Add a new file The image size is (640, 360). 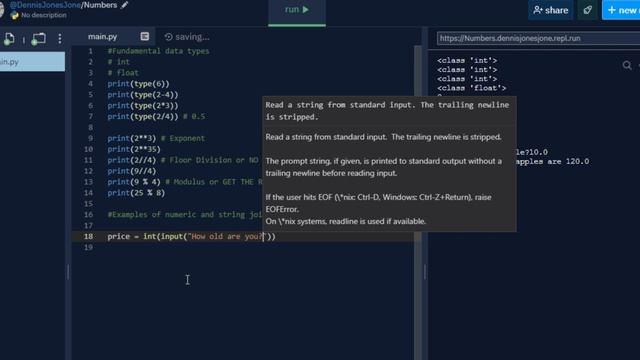point(9,39)
